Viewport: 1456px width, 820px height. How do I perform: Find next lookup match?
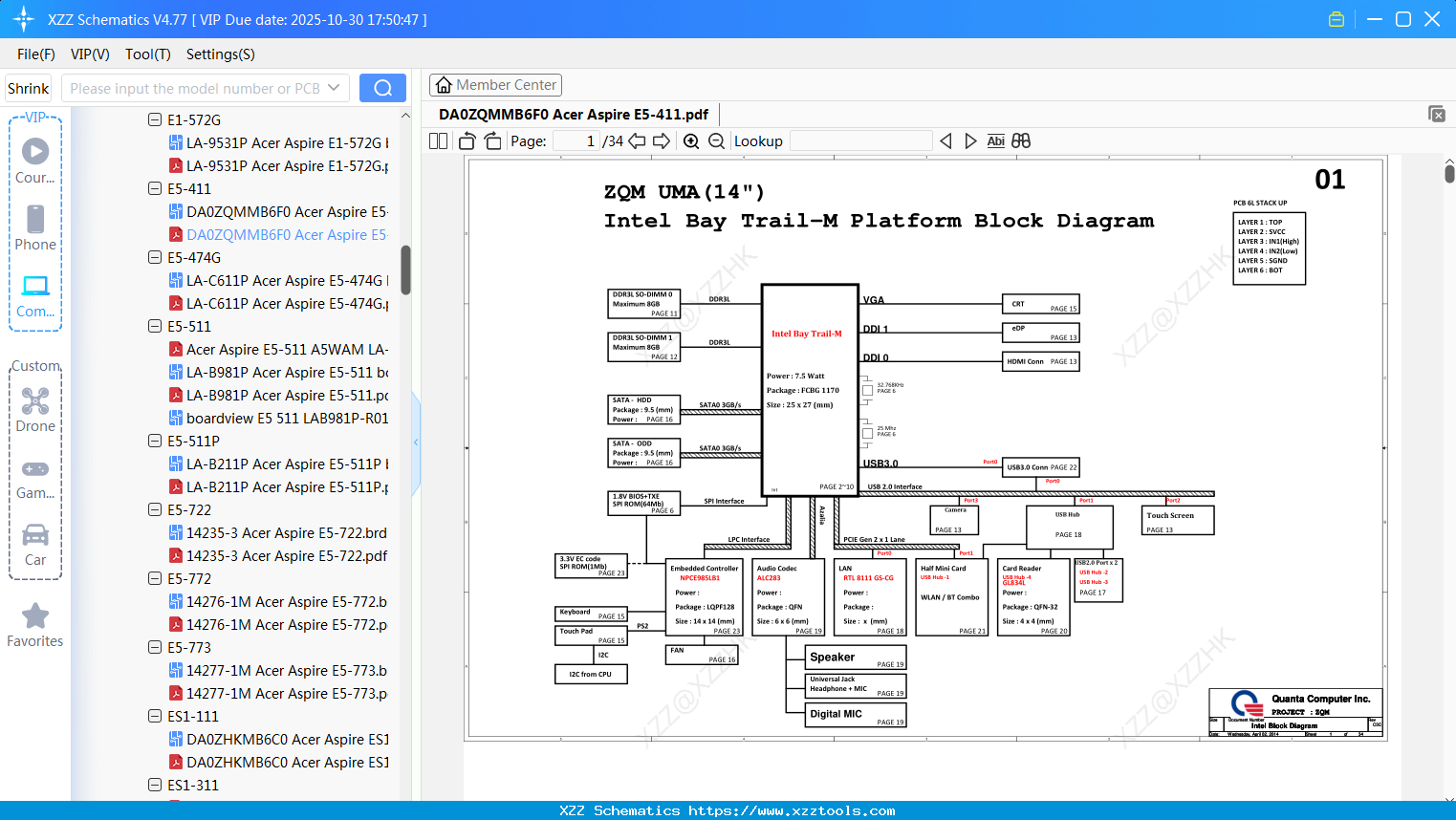point(970,140)
